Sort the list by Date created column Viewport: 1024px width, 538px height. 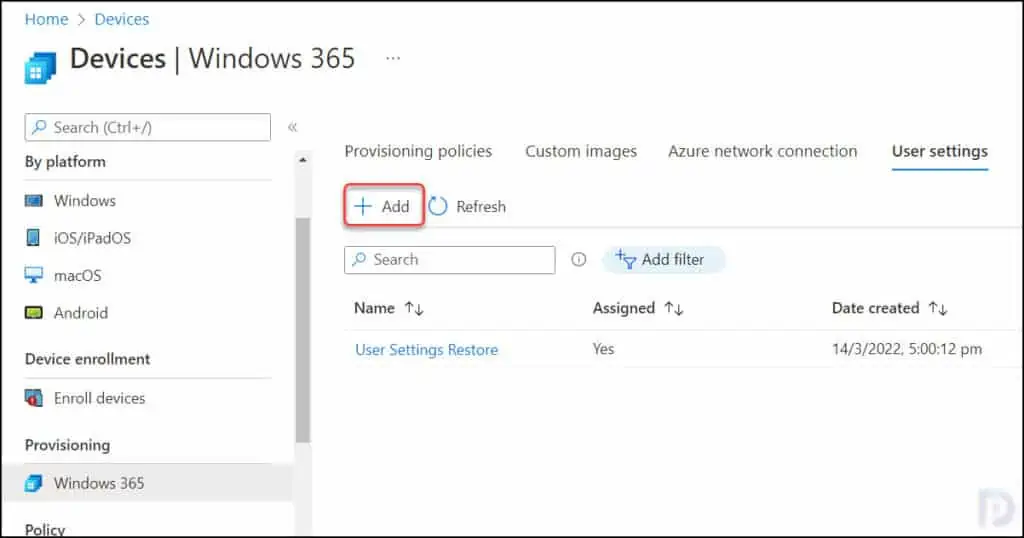[889, 308]
